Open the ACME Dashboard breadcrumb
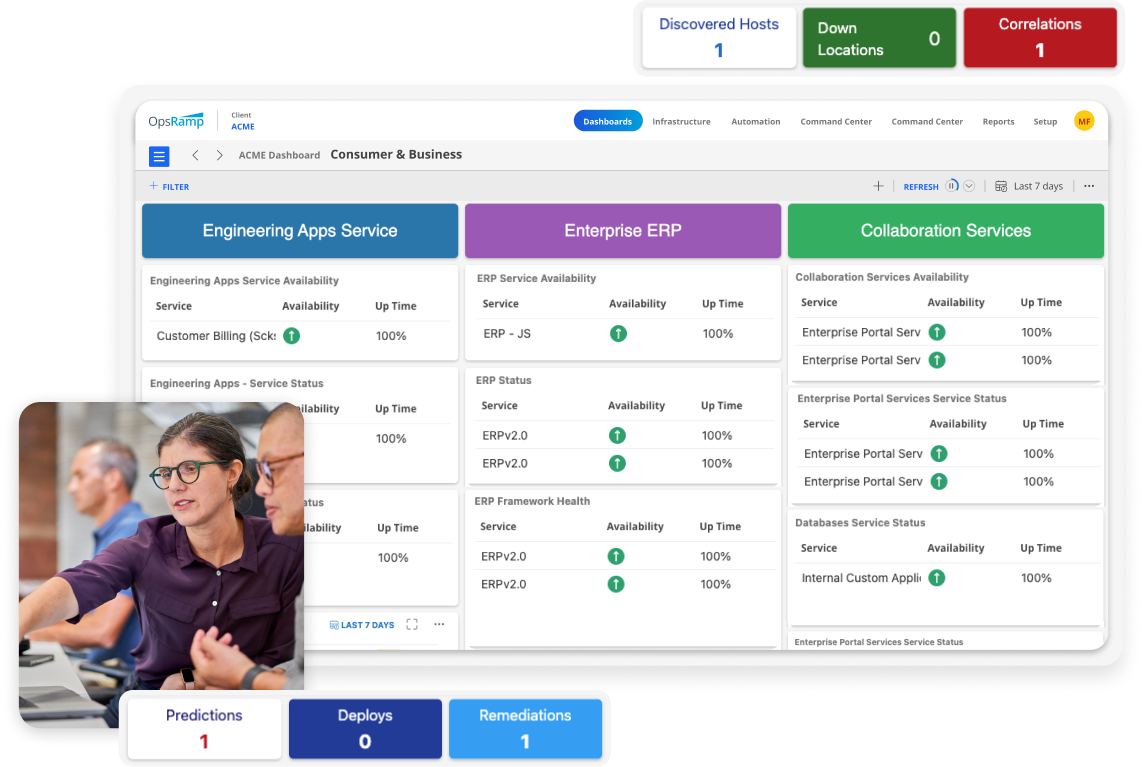 [279, 155]
